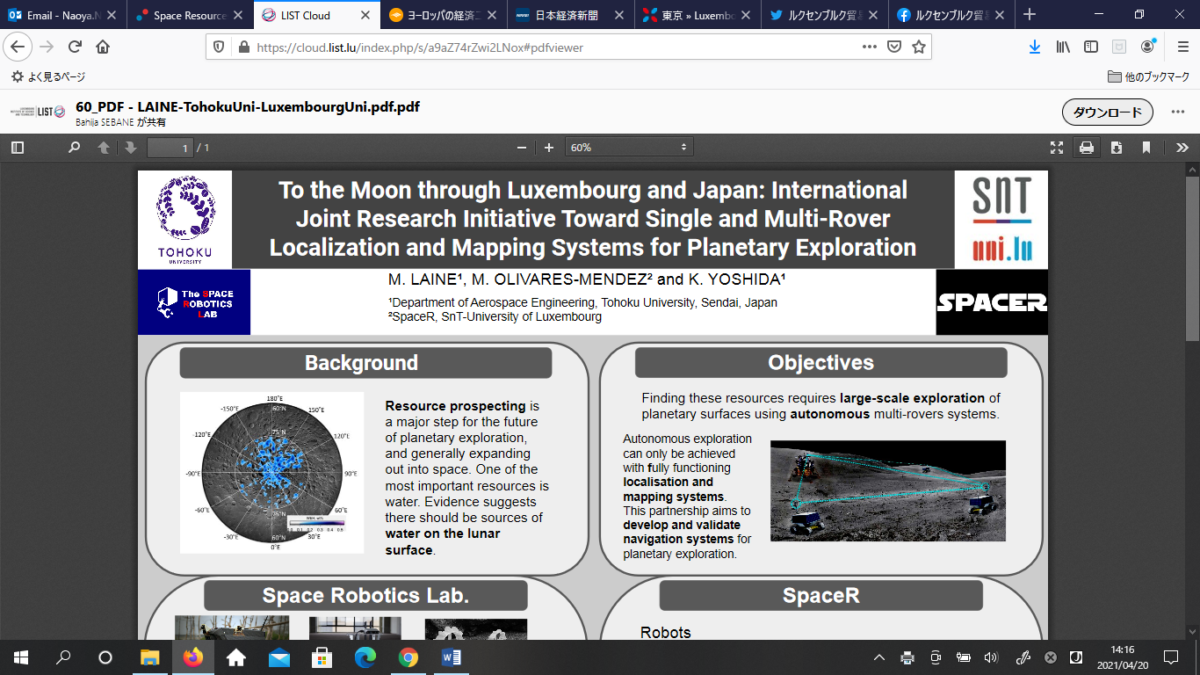The width and height of the screenshot is (1200, 675).
Task: Open the 60% zoom level dropdown
Action: tap(629, 147)
